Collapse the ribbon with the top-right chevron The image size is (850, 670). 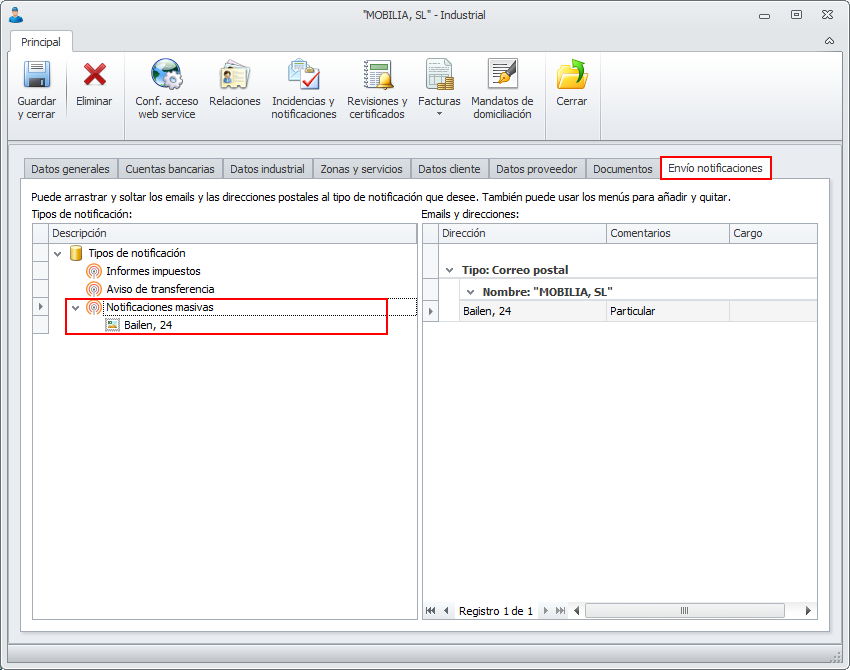(829, 41)
